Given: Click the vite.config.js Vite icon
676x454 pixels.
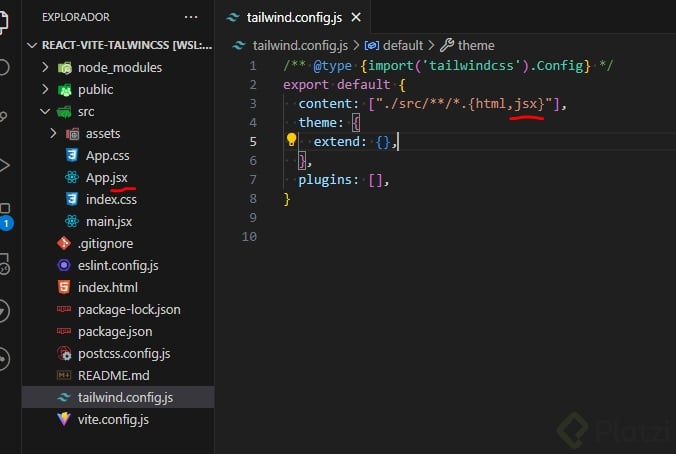Looking at the screenshot, I should (64, 419).
